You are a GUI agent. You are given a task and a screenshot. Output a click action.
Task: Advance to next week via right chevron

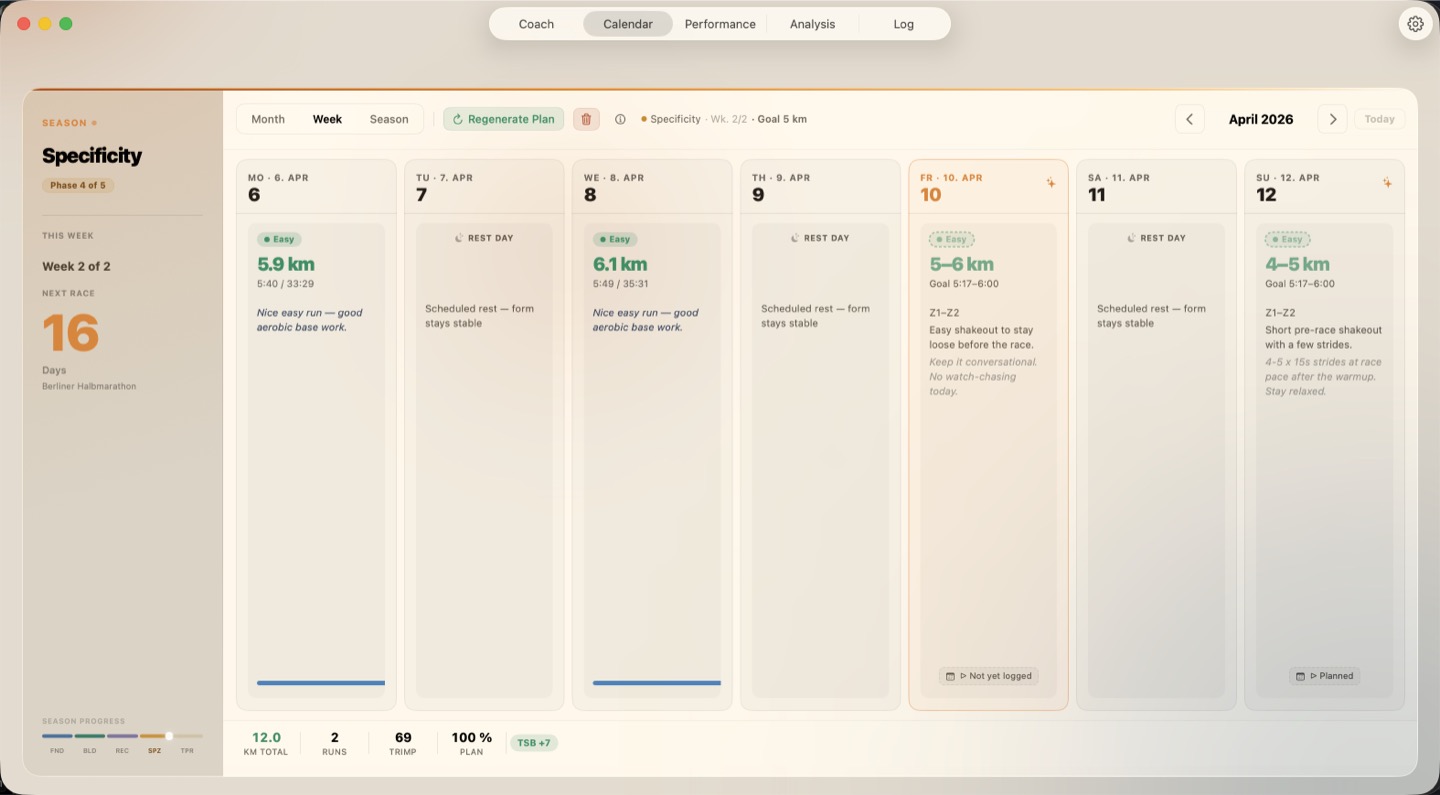(x=1332, y=118)
